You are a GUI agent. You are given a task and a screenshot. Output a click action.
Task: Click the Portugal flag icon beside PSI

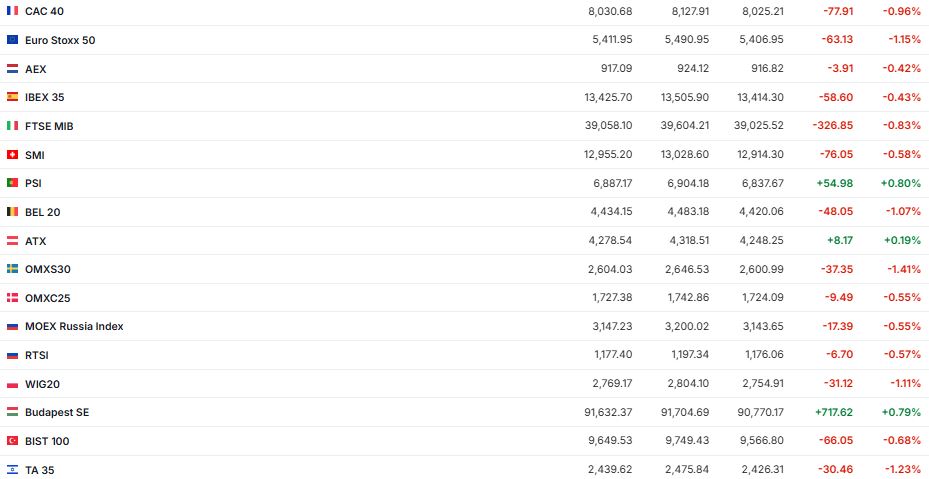(x=12, y=183)
